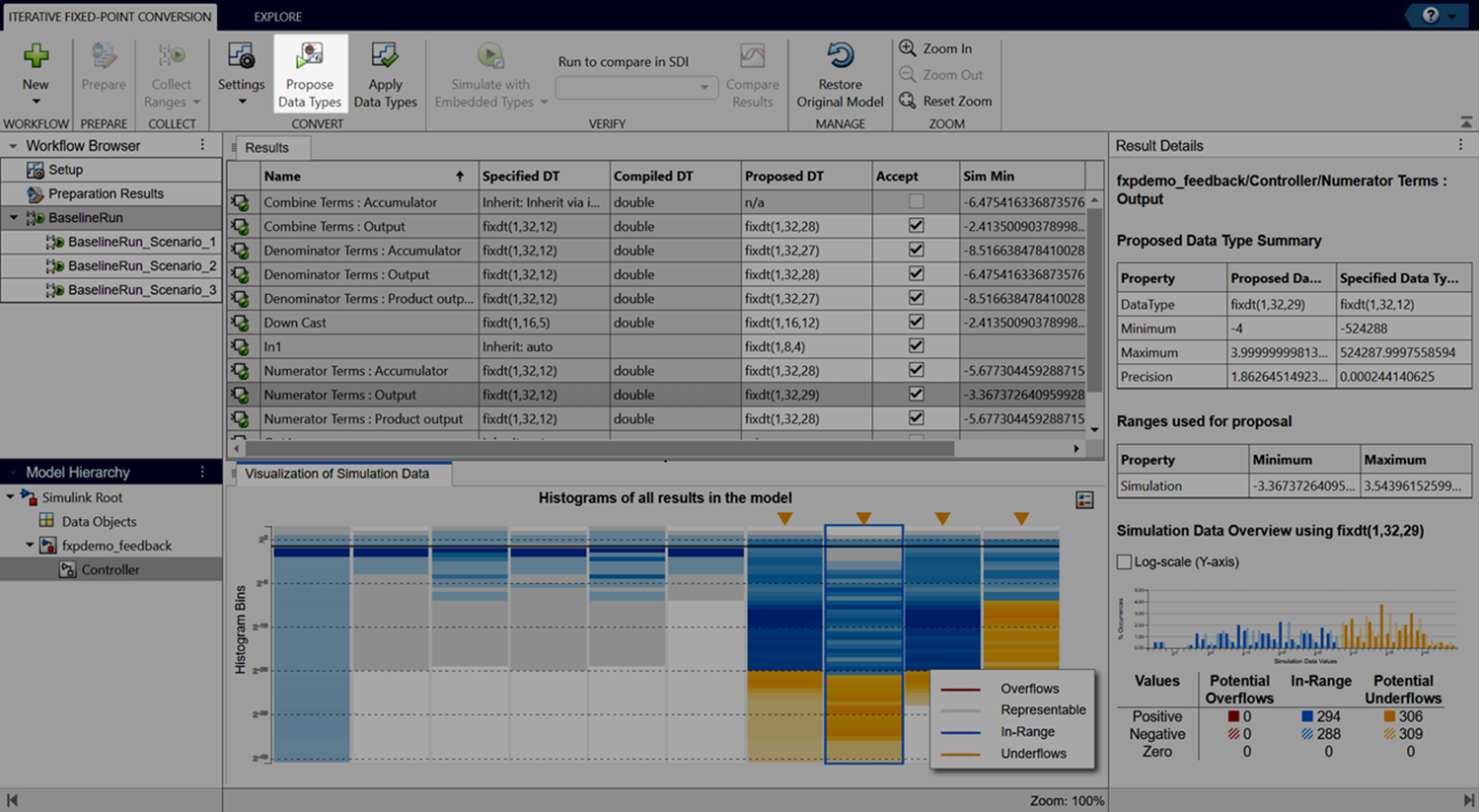Open the Settings toolbar button

pos(241,57)
